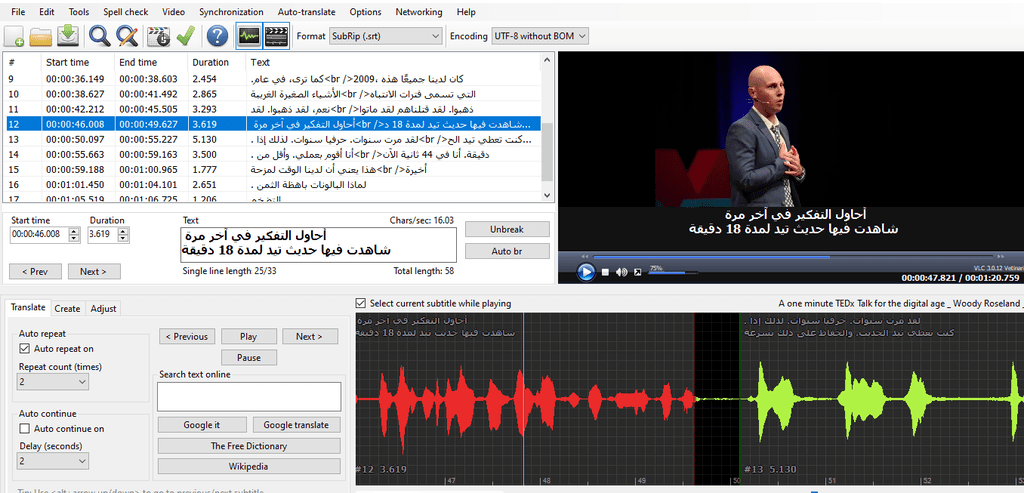This screenshot has height=493, width=1024.
Task: Switch to the Adjust tab
Action: (103, 309)
